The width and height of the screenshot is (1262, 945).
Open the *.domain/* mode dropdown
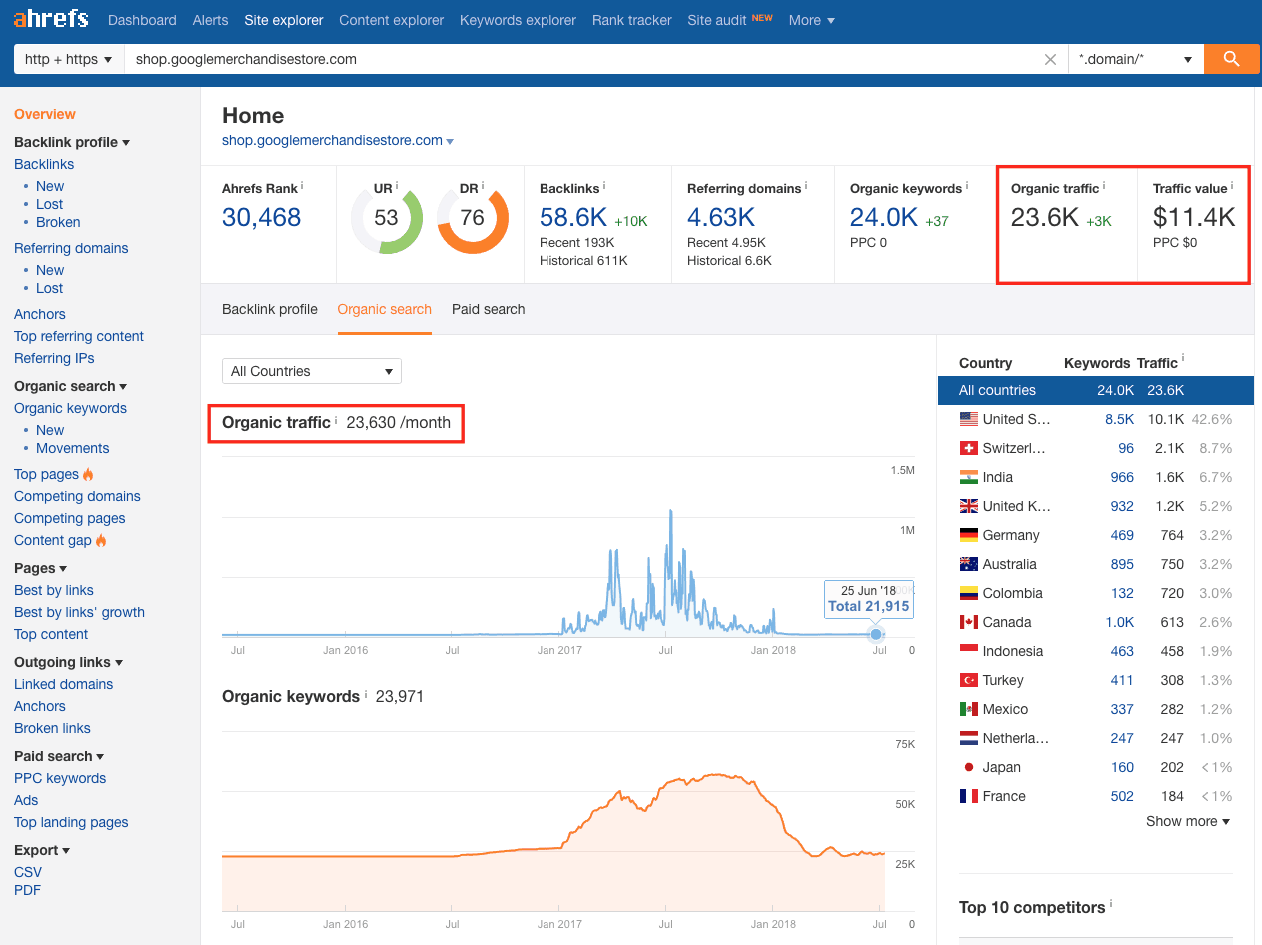(1135, 59)
